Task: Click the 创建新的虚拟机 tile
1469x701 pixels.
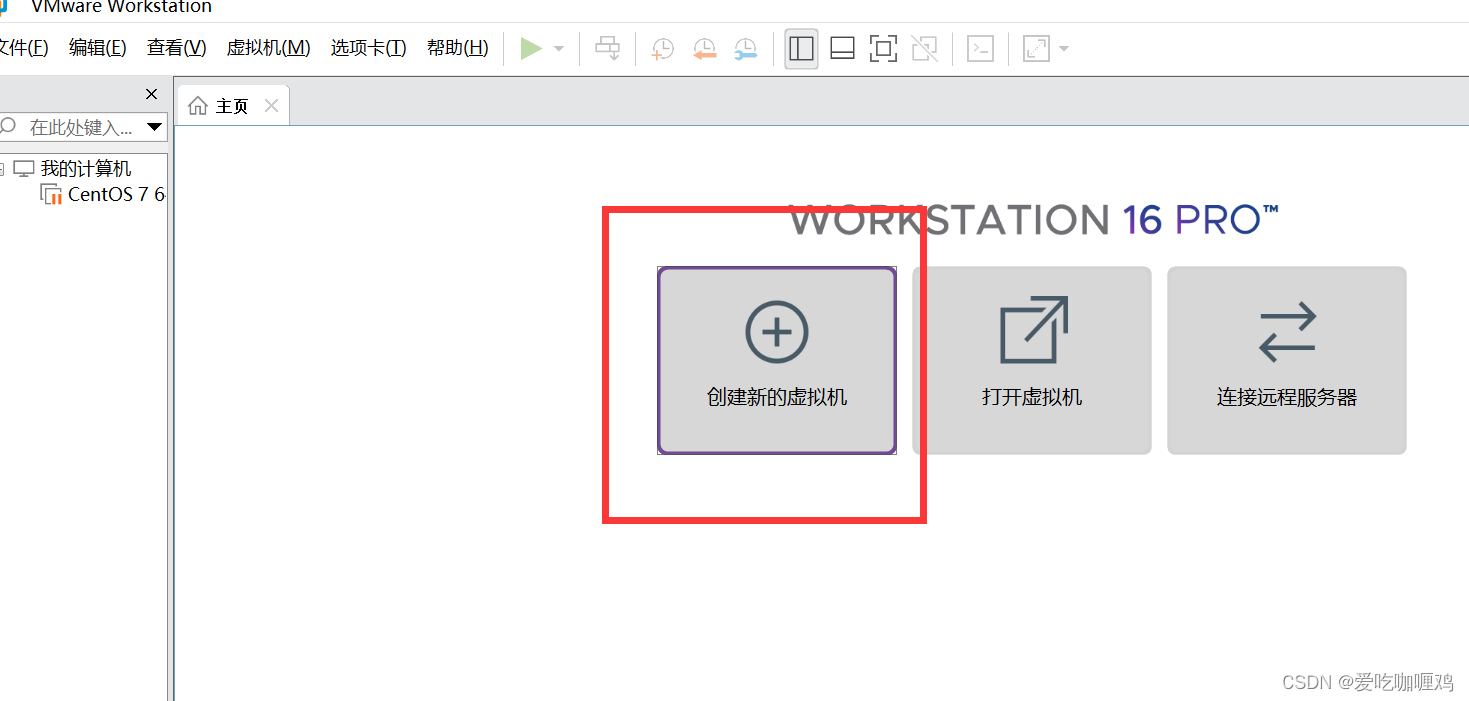Action: click(x=777, y=360)
